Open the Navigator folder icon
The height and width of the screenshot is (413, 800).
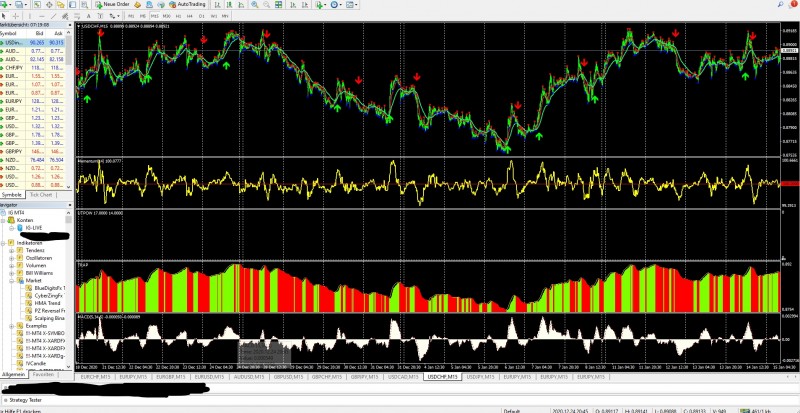click(x=61, y=5)
